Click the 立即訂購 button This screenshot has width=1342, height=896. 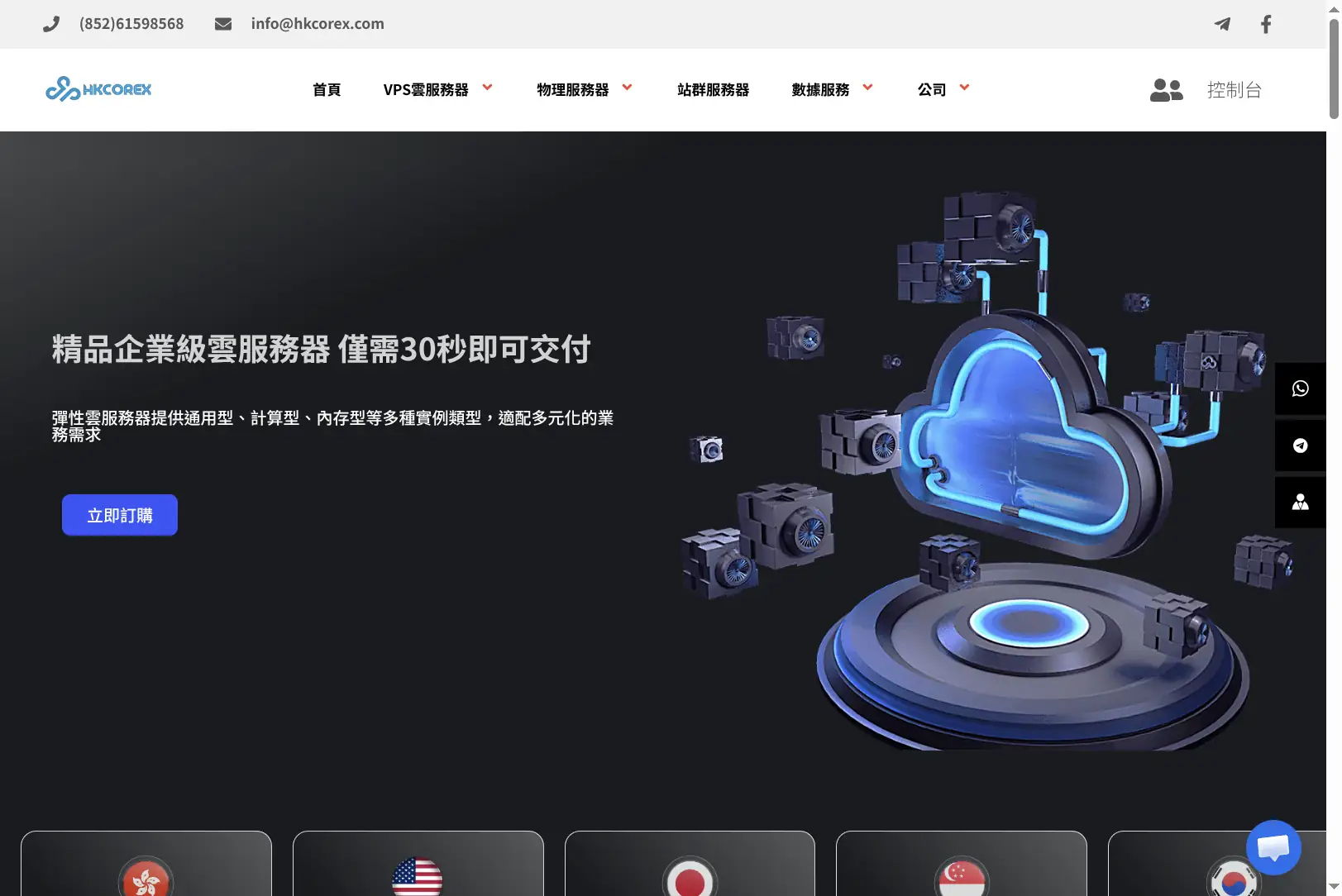[120, 515]
